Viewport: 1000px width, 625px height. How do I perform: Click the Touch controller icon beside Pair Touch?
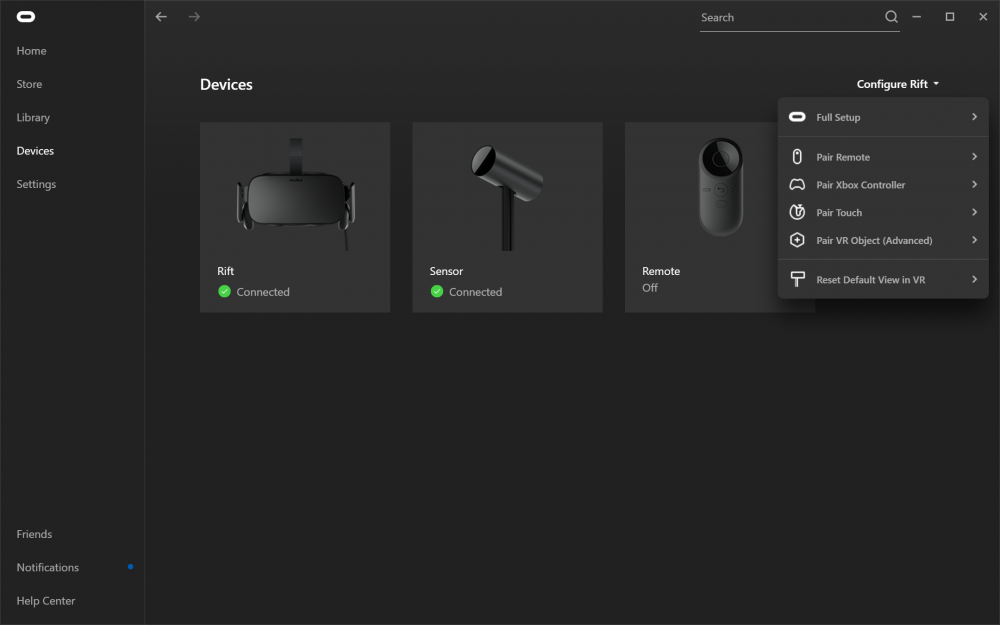(797, 212)
